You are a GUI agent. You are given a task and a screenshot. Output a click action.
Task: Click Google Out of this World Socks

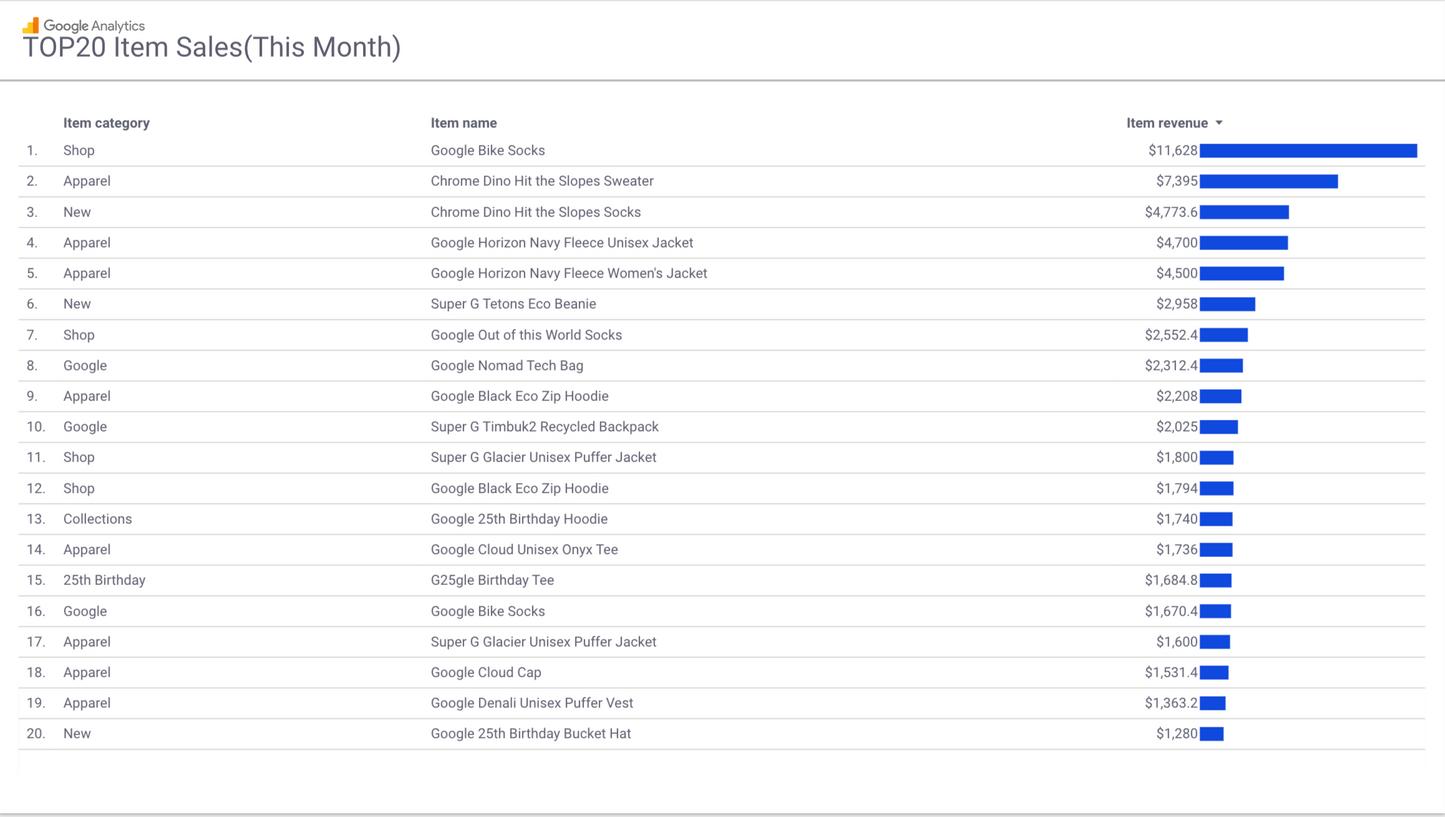coord(526,335)
